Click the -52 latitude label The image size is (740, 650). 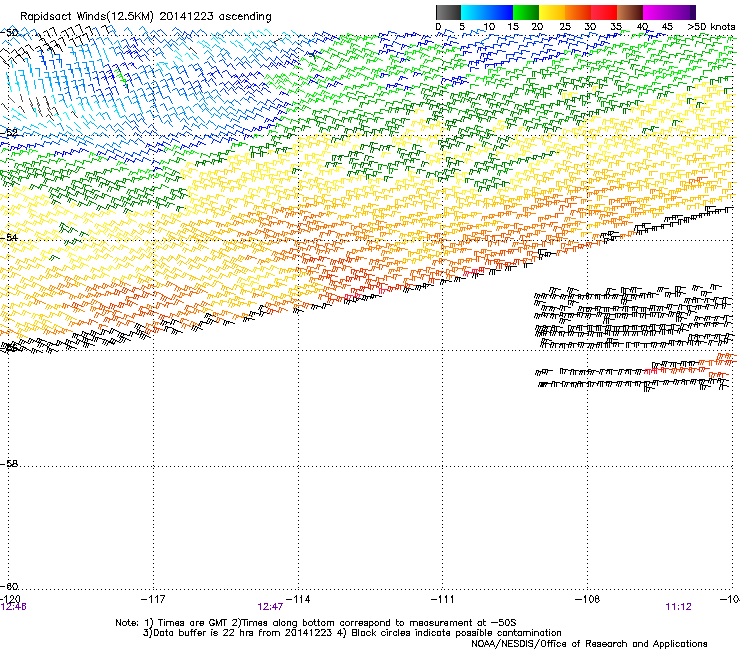(9, 133)
